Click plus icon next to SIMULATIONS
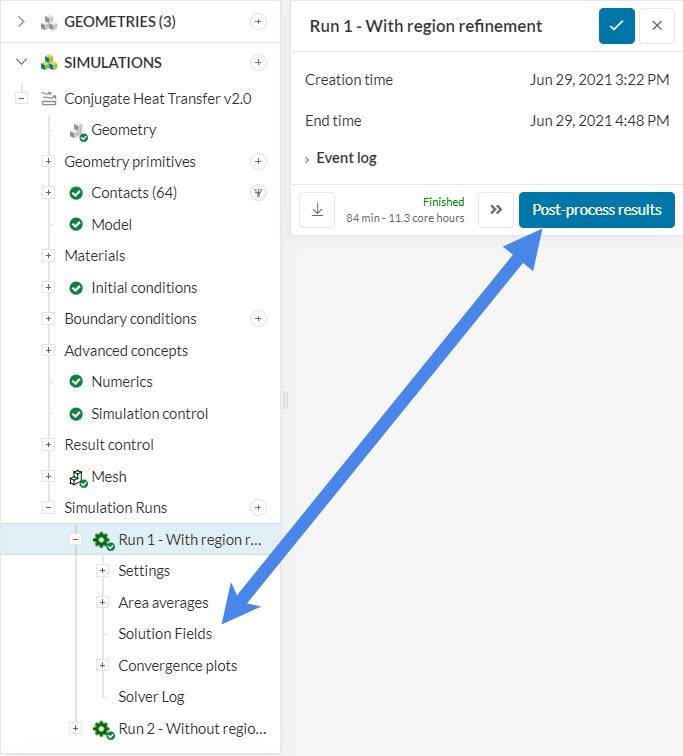The height and width of the screenshot is (756, 683). click(x=258, y=63)
